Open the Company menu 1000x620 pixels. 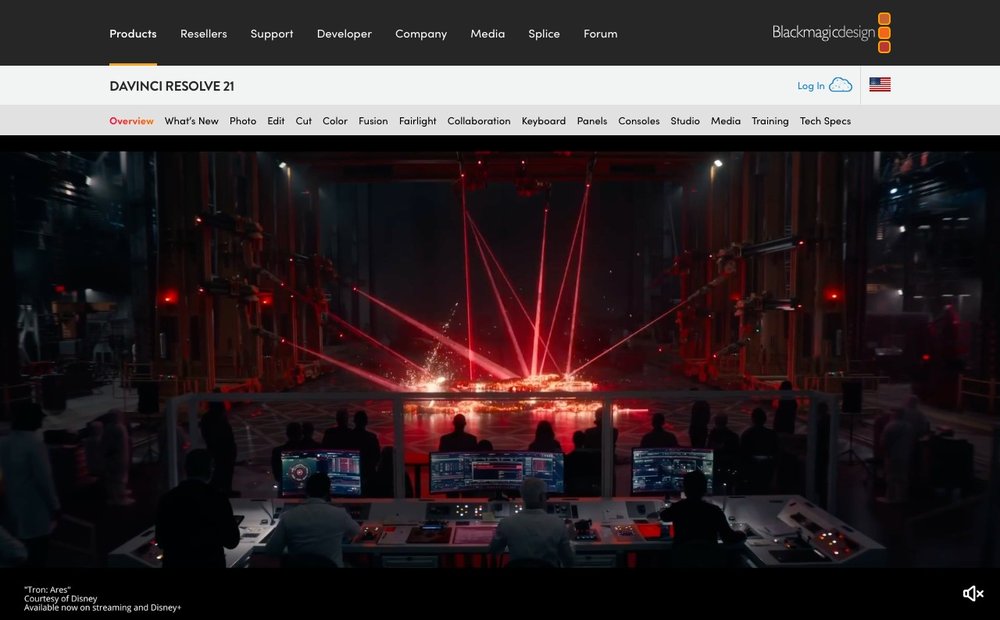421,33
